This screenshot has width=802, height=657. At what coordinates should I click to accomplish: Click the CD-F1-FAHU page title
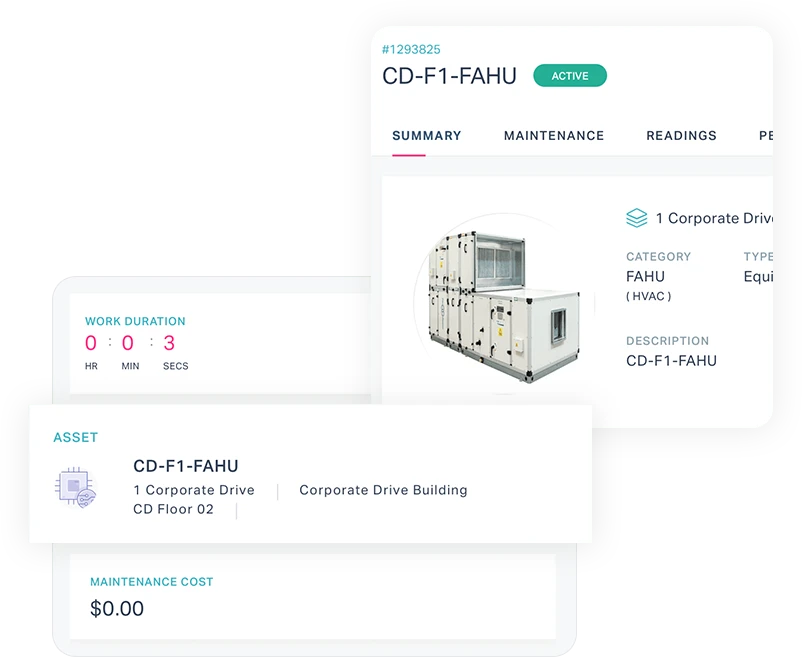click(x=449, y=76)
